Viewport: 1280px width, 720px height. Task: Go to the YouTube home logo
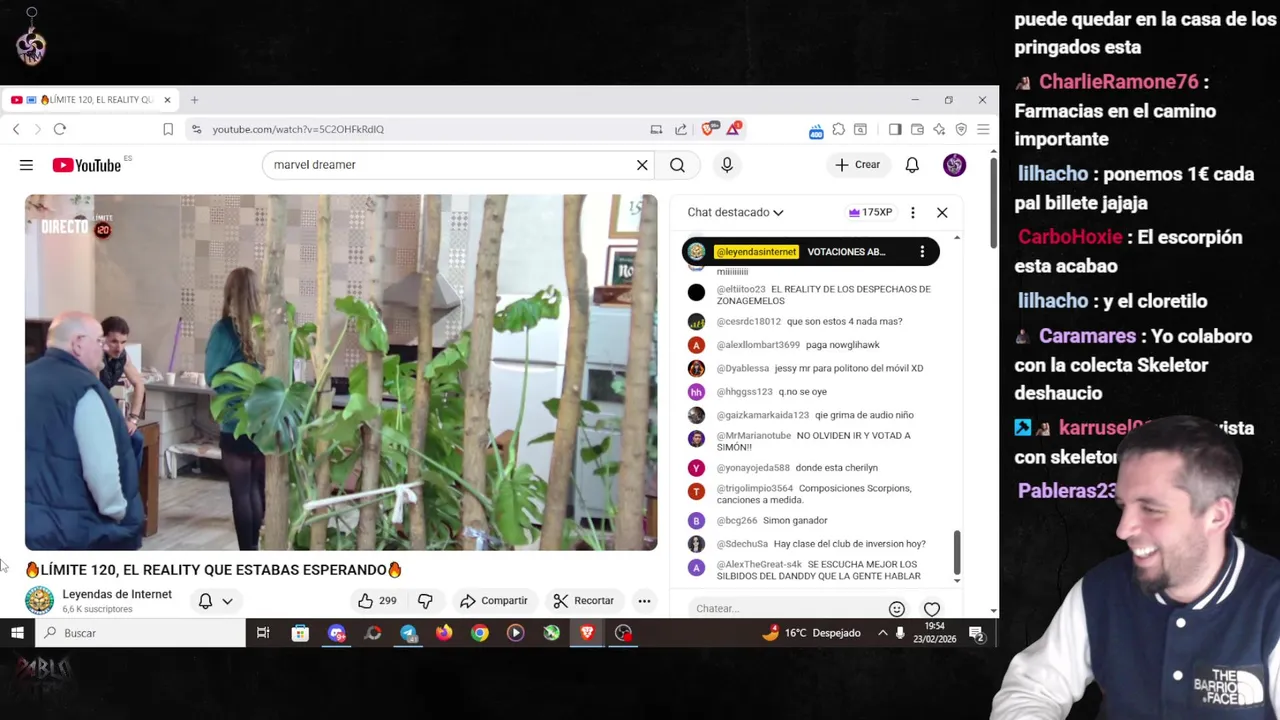click(x=87, y=165)
